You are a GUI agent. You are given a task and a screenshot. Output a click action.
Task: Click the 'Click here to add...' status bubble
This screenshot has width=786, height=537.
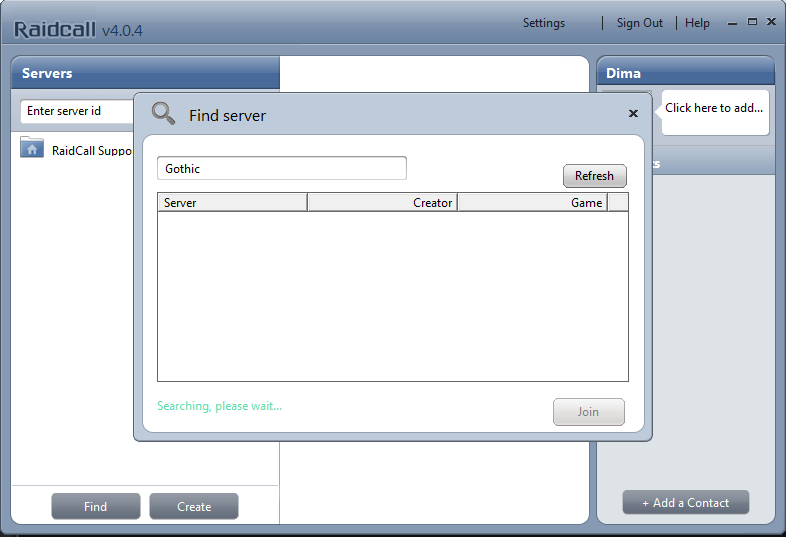(715, 112)
